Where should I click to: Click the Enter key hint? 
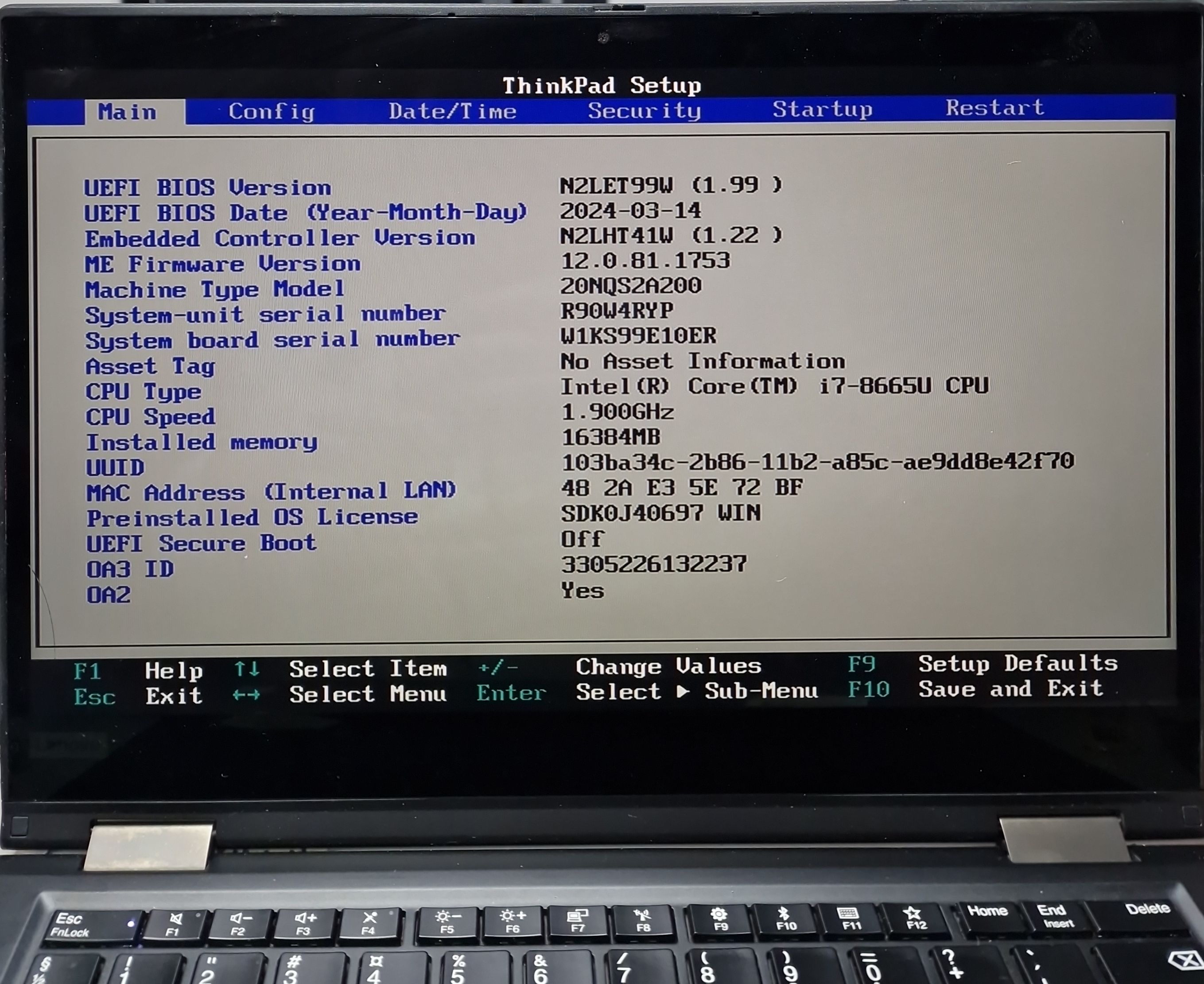point(511,692)
